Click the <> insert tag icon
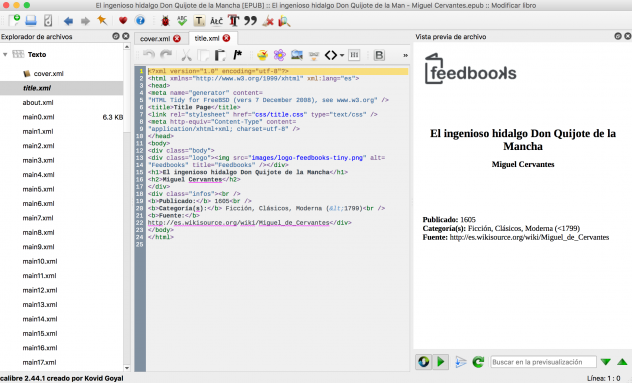Viewport: 632px width, 383px height. coord(331,55)
